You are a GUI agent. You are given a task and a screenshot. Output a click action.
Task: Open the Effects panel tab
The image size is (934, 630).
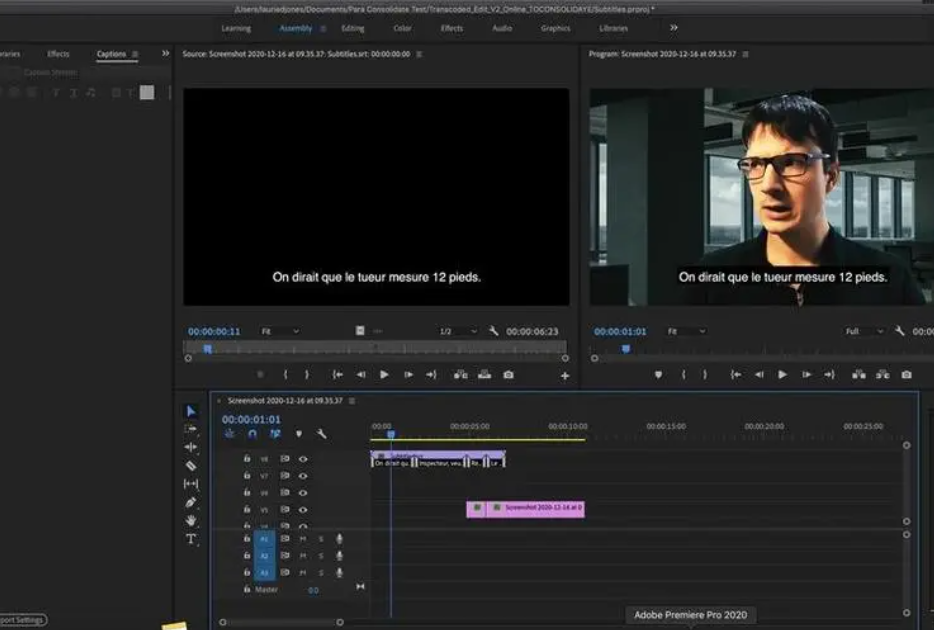[58, 54]
